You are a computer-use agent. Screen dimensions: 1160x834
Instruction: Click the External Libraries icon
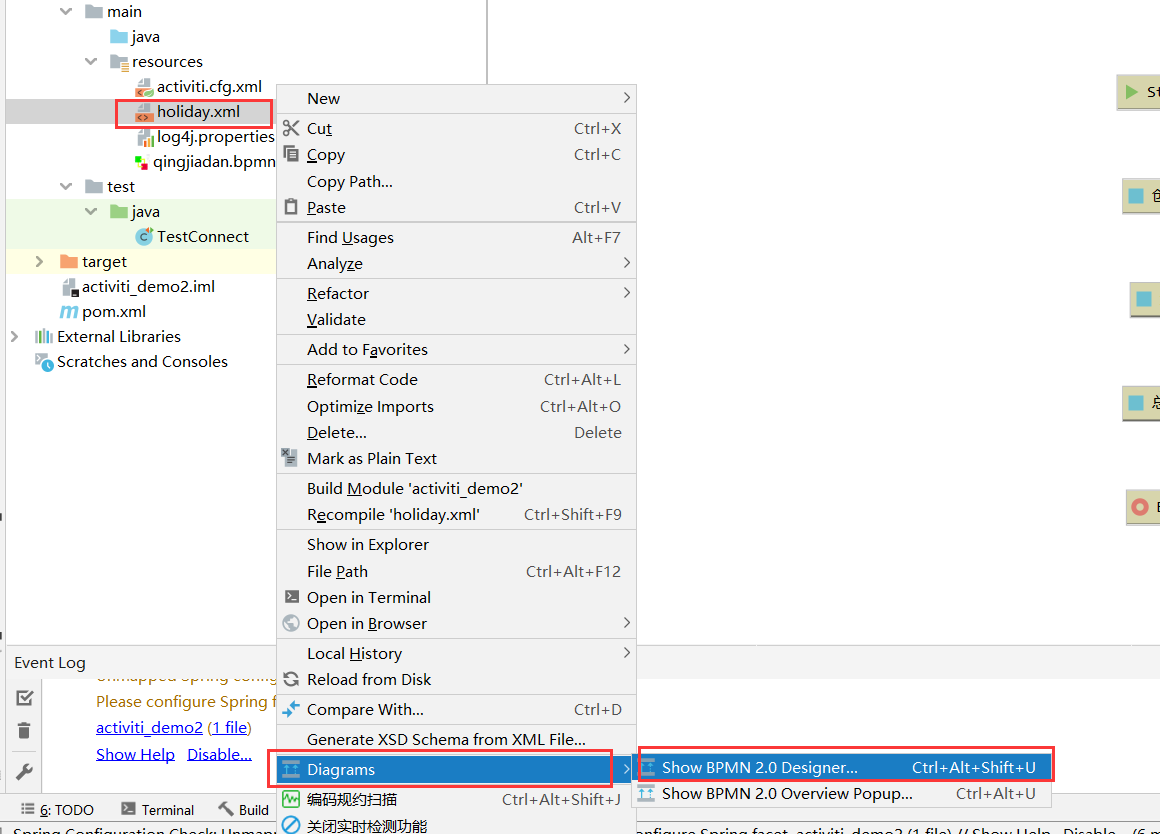[x=44, y=337]
